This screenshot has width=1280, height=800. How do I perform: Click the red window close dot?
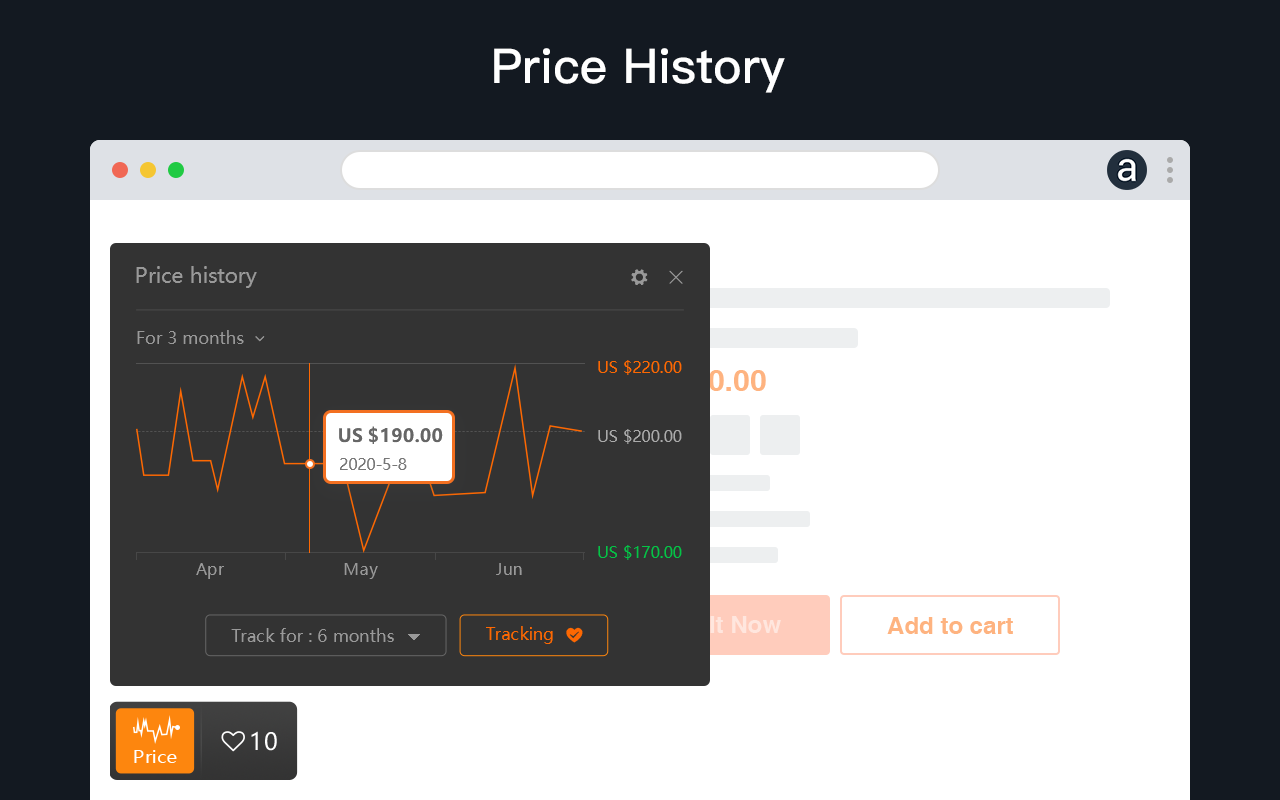[120, 170]
